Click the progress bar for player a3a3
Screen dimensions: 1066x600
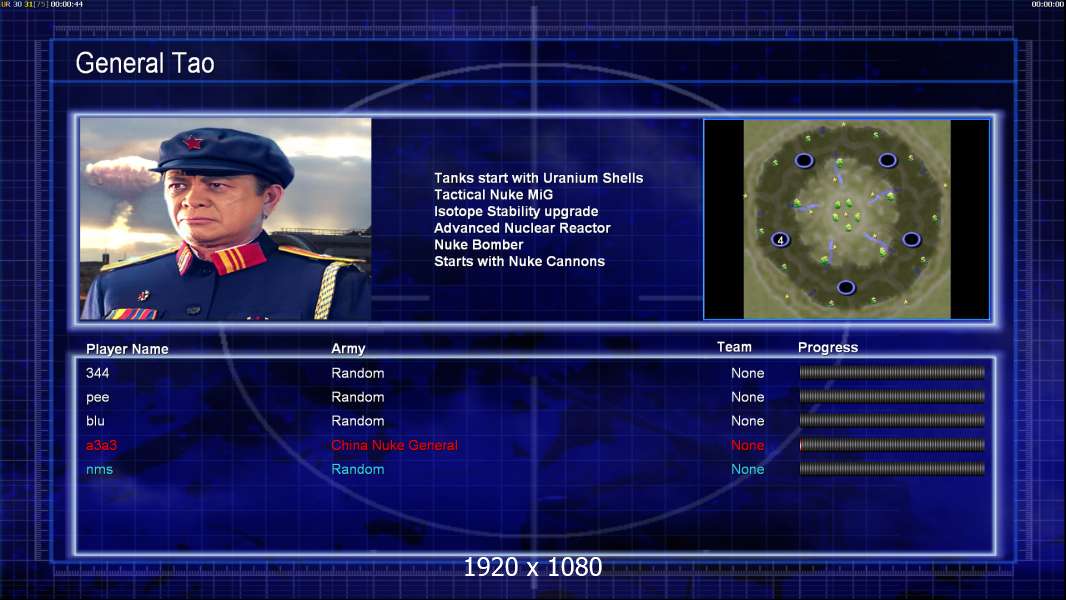click(x=892, y=445)
